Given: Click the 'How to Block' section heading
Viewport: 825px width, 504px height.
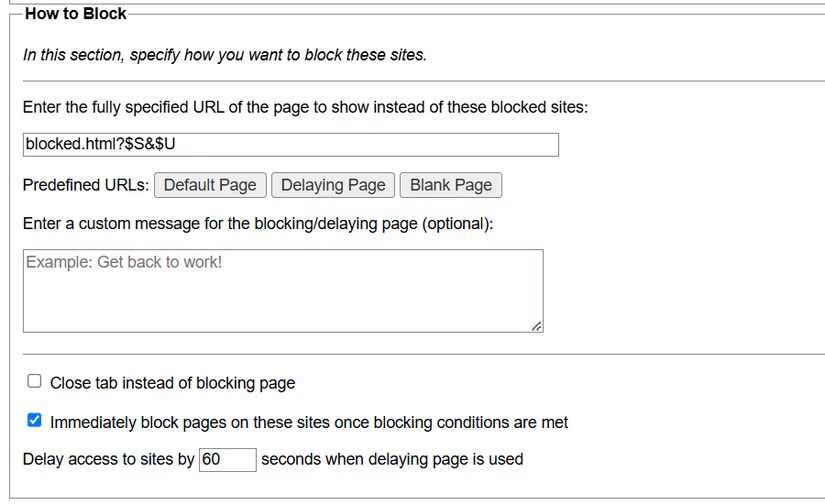Looking at the screenshot, I should coord(75,14).
